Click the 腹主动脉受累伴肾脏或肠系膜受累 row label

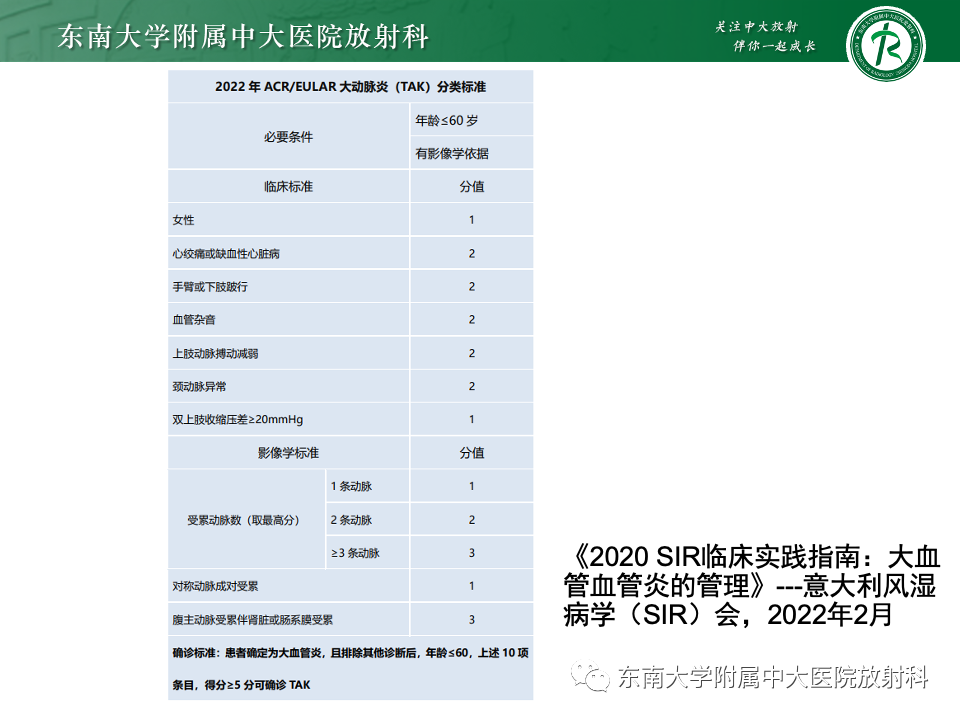point(252,620)
